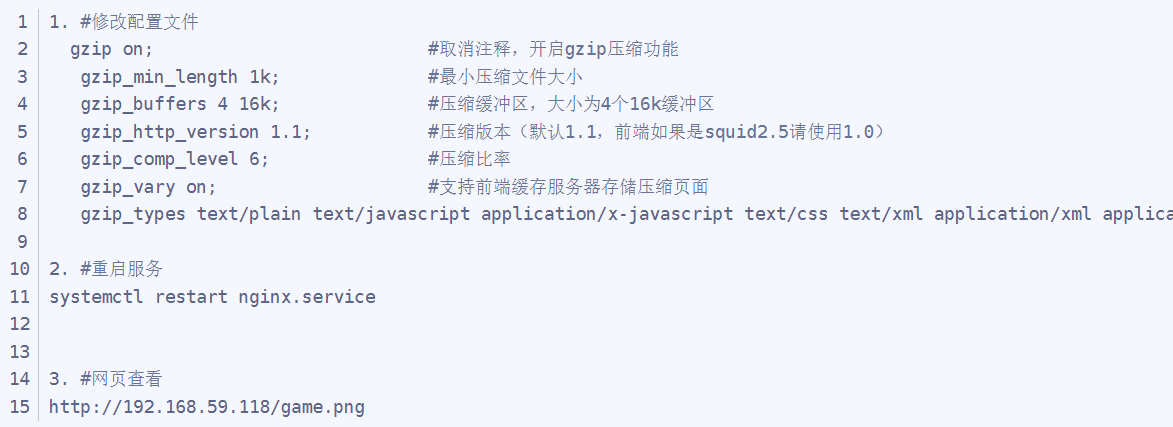
Task: Click the '#压缩比率' comment
Action: 470,159
